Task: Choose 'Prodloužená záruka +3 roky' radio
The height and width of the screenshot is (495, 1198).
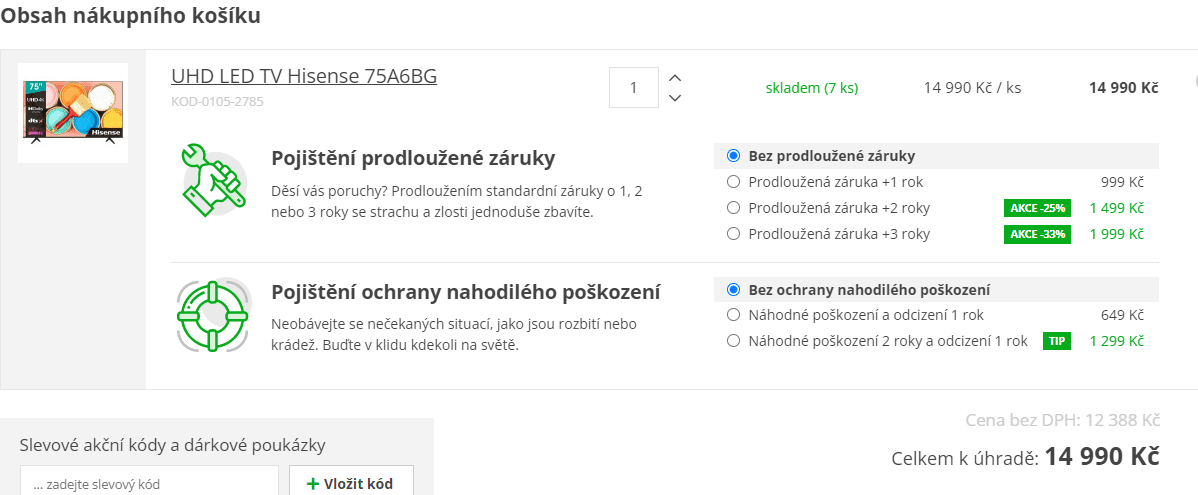Action: [x=734, y=234]
